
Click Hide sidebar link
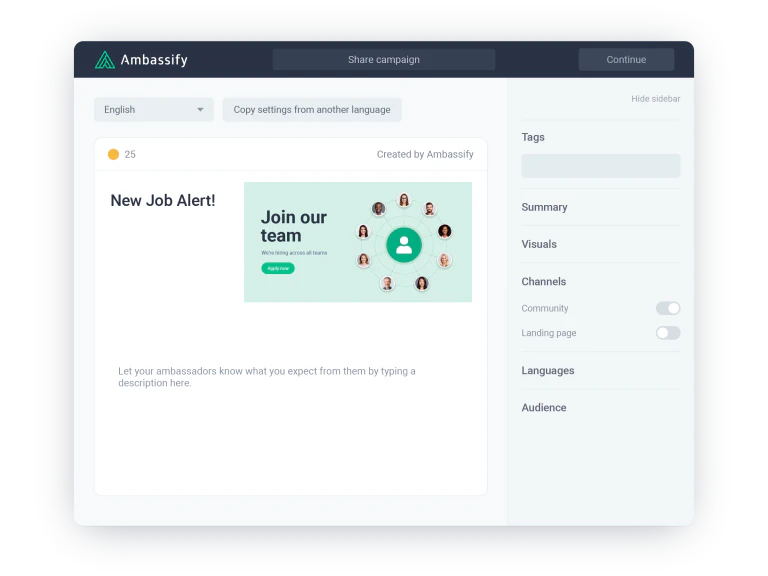[x=655, y=99]
